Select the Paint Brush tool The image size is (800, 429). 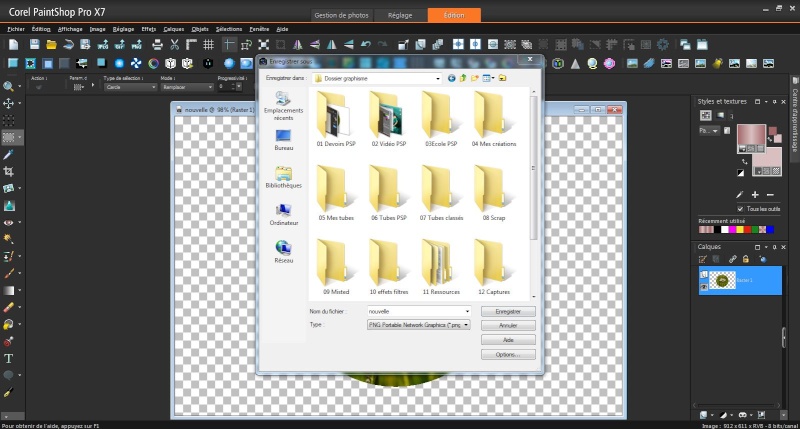tap(8, 273)
